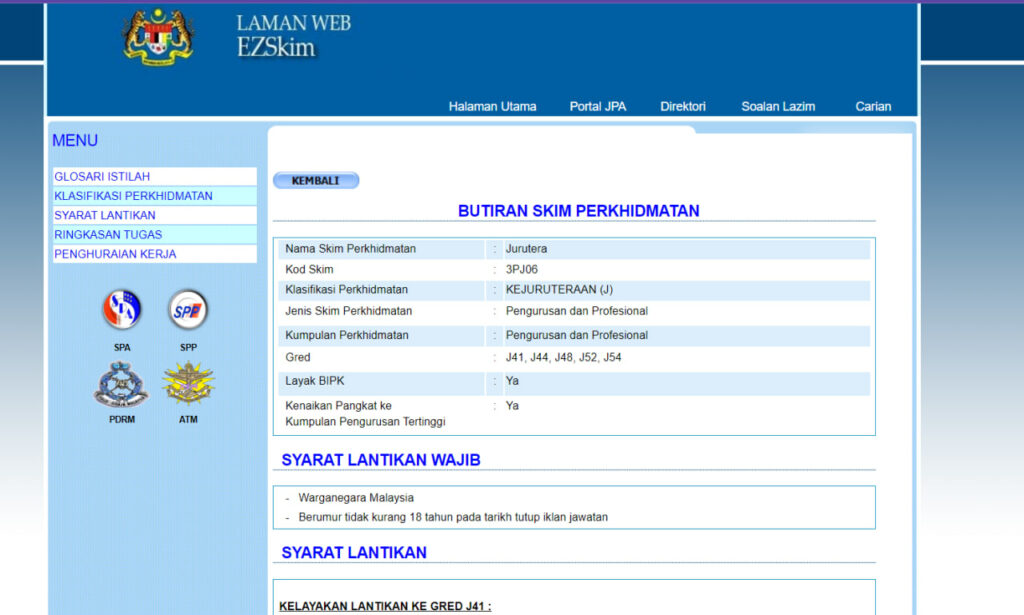Open the SPP agency icon
Image resolution: width=1024 pixels, height=615 pixels.
(x=188, y=309)
